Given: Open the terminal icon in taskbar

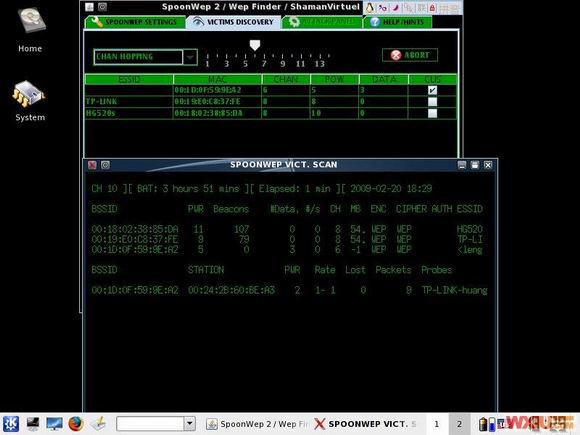Looking at the screenshot, I should [33, 424].
